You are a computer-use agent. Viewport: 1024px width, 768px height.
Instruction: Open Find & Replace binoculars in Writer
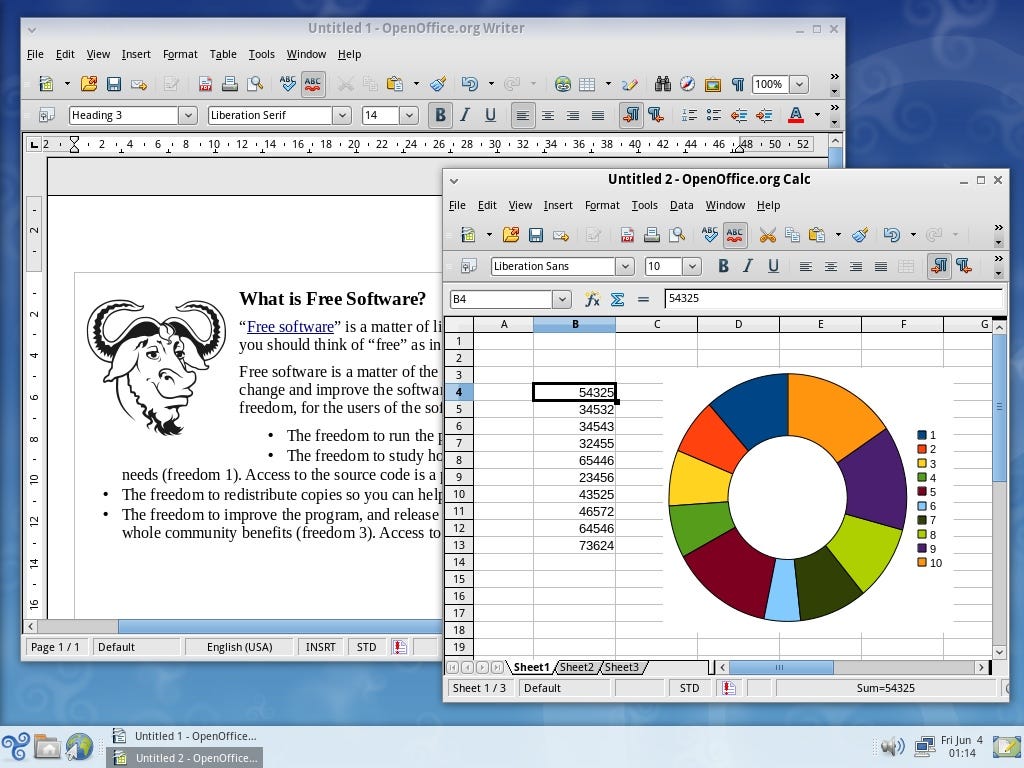tap(662, 84)
